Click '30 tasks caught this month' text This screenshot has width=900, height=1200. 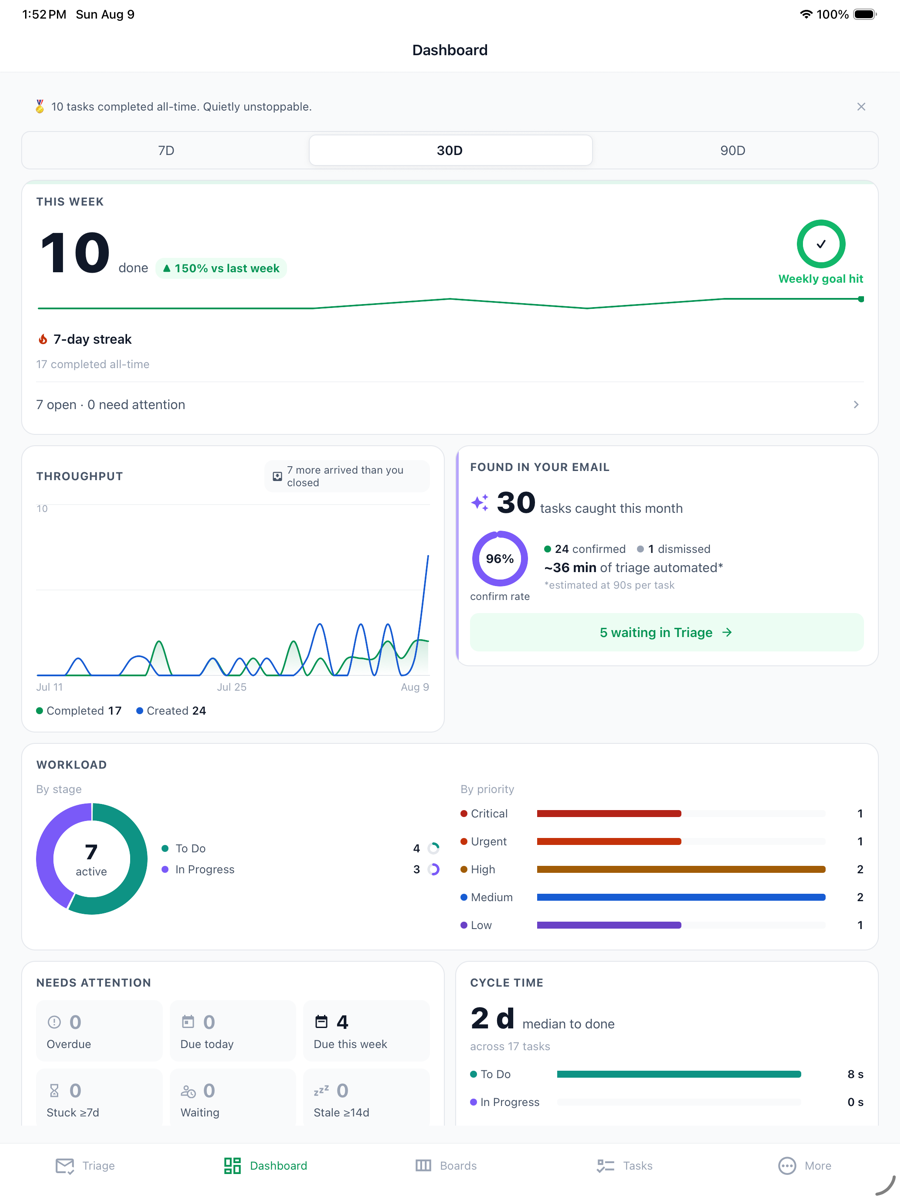click(577, 503)
